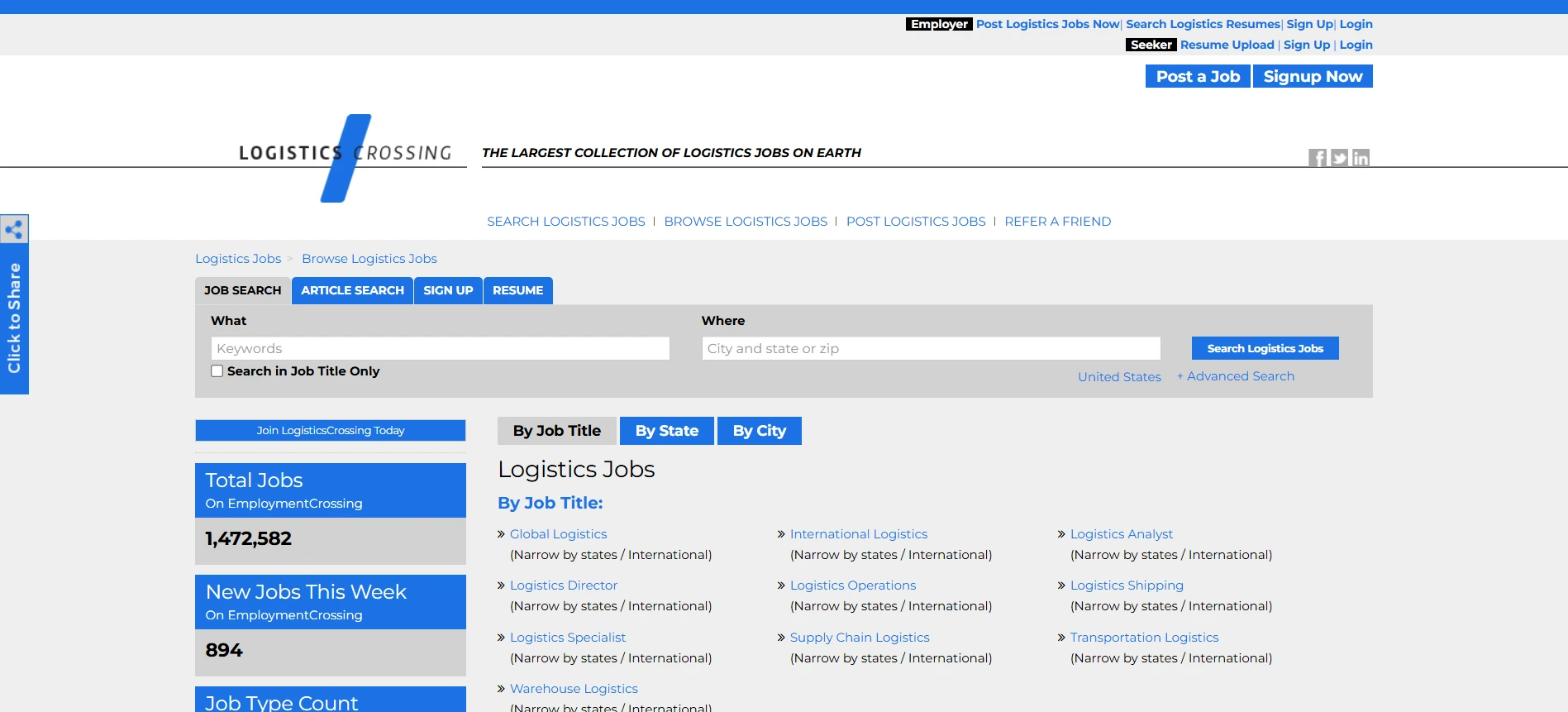Open the Transportation Logistics link
1568x712 pixels.
click(1144, 638)
